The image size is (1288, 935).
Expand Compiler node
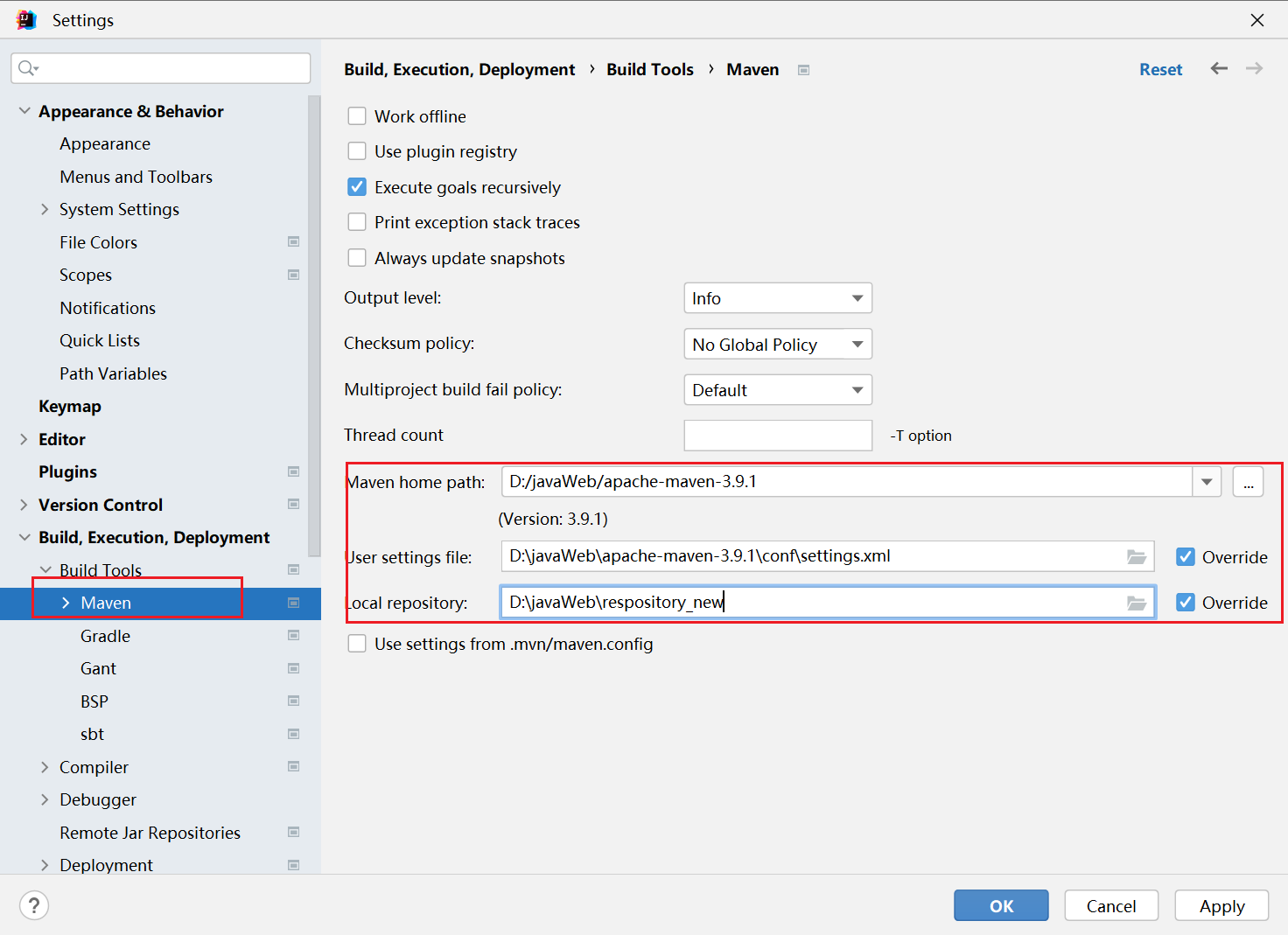[x=45, y=767]
